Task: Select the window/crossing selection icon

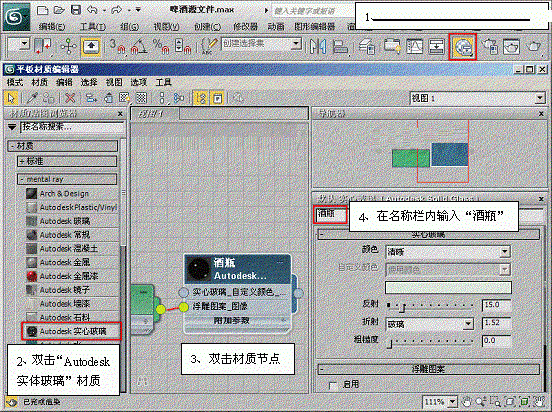Action: tap(43, 47)
